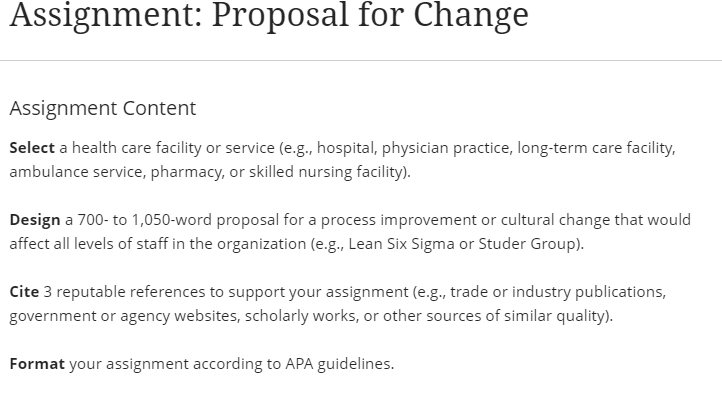Click the words 'trade or industry publications'
722x393 pixels.
(x=557, y=292)
